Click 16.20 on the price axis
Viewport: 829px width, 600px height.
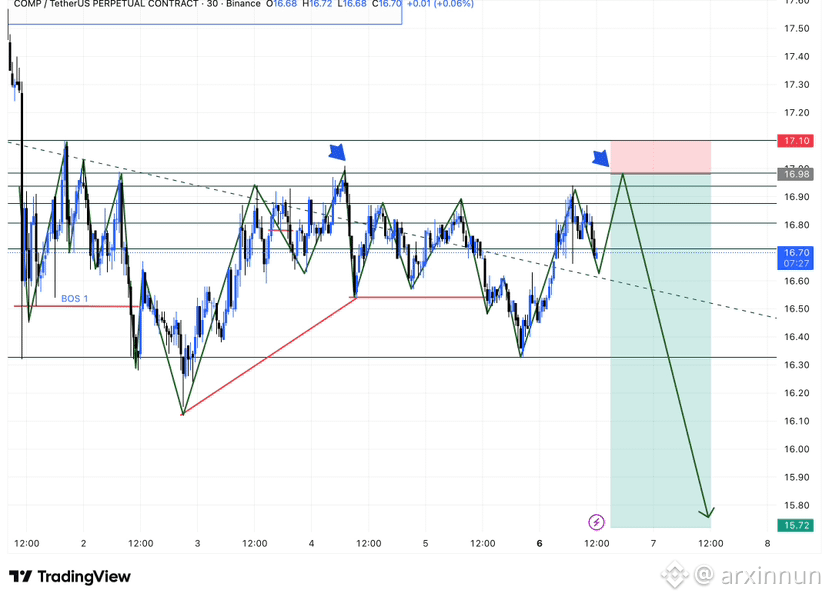click(x=796, y=393)
